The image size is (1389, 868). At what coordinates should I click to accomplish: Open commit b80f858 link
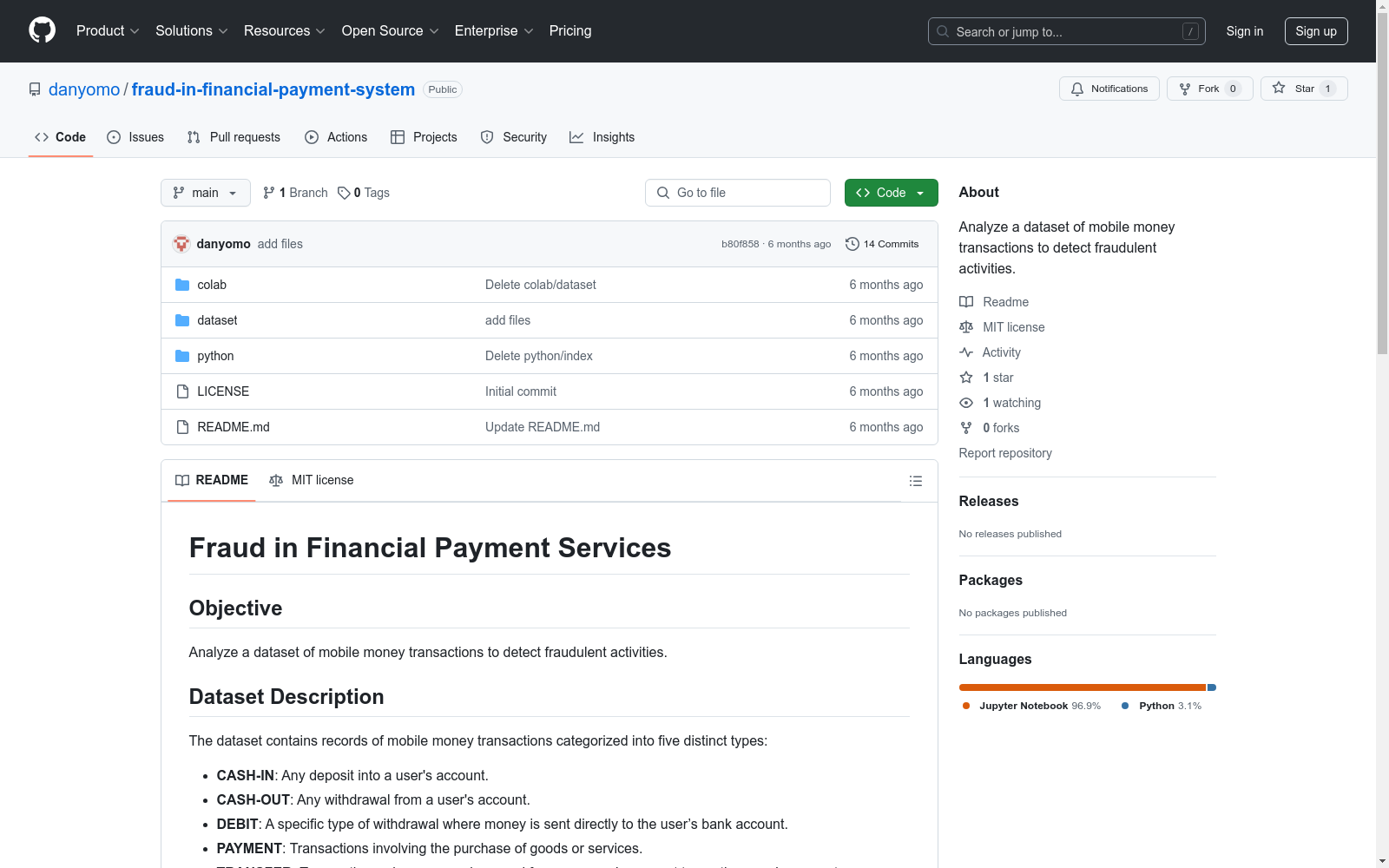coord(741,244)
